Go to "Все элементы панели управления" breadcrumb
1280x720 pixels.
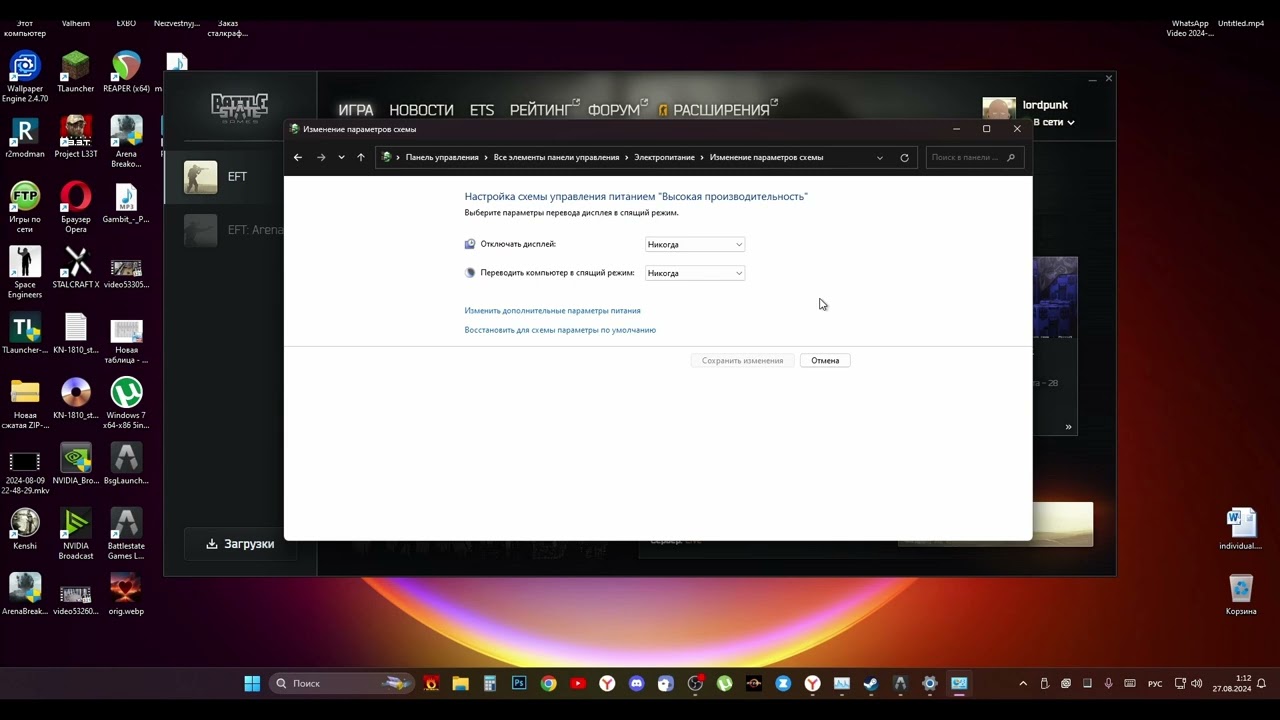click(556, 157)
